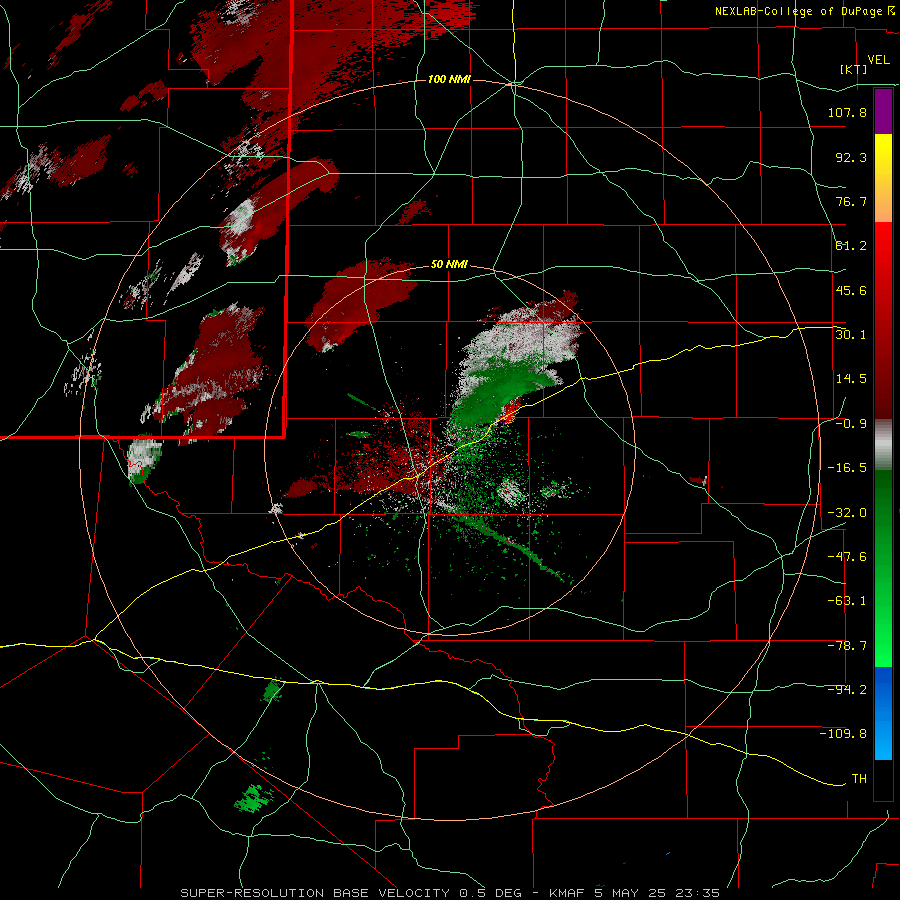Viewport: 900px width, 900px height.
Task: Select the 45.6 legend value
Action: coord(851,290)
